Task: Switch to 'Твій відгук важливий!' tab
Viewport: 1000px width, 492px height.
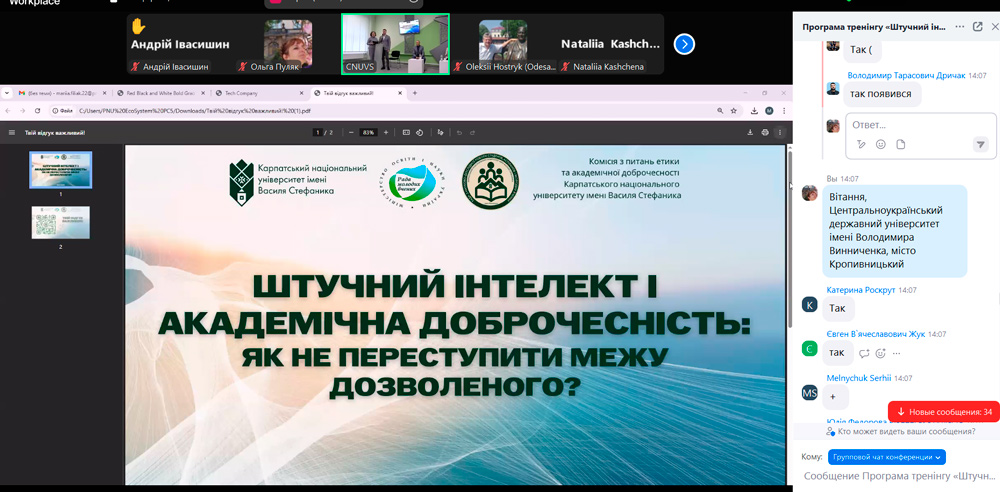Action: (x=357, y=93)
